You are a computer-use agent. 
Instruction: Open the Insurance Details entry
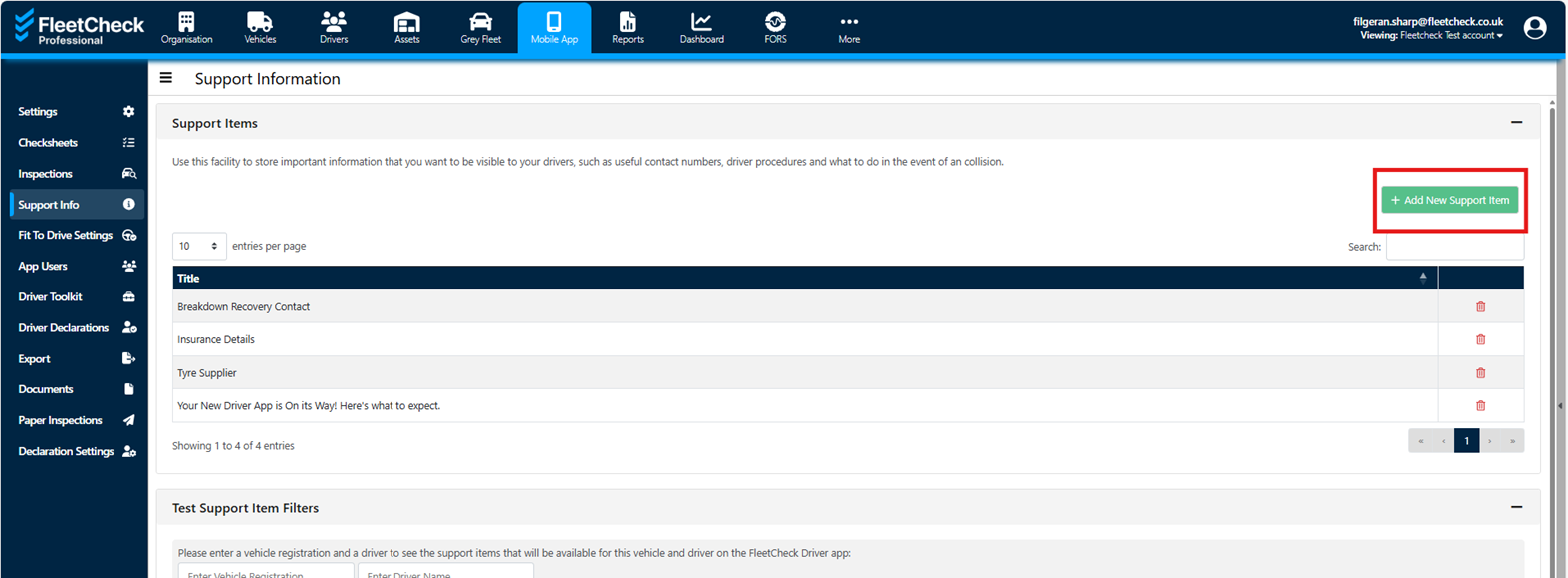(216, 340)
